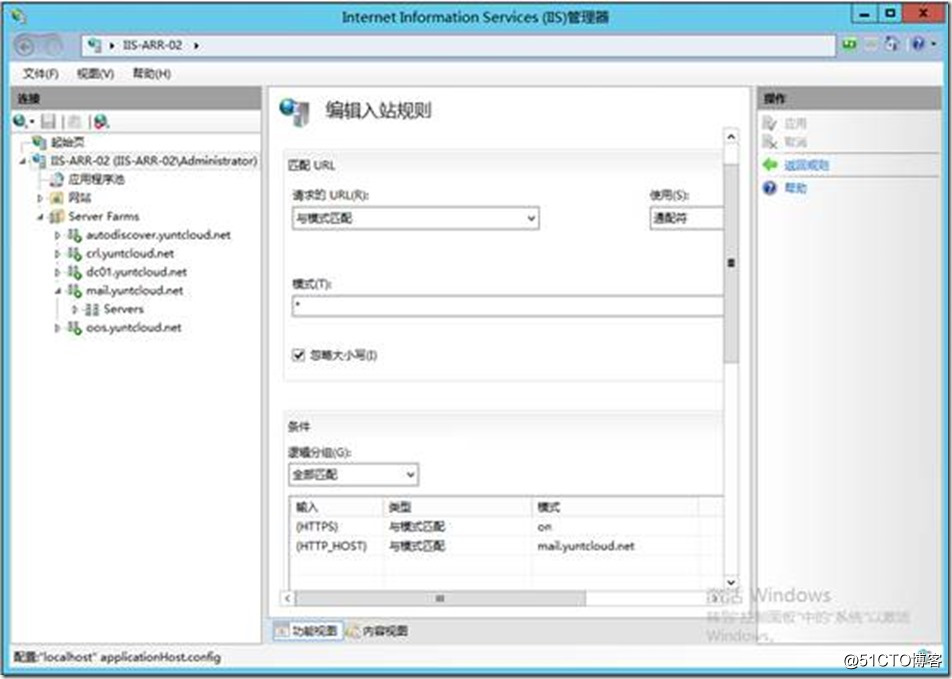The image size is (952, 679).
Task: Click the oos.yuntcloud.net farm icon
Action: pyautogui.click(x=75, y=328)
